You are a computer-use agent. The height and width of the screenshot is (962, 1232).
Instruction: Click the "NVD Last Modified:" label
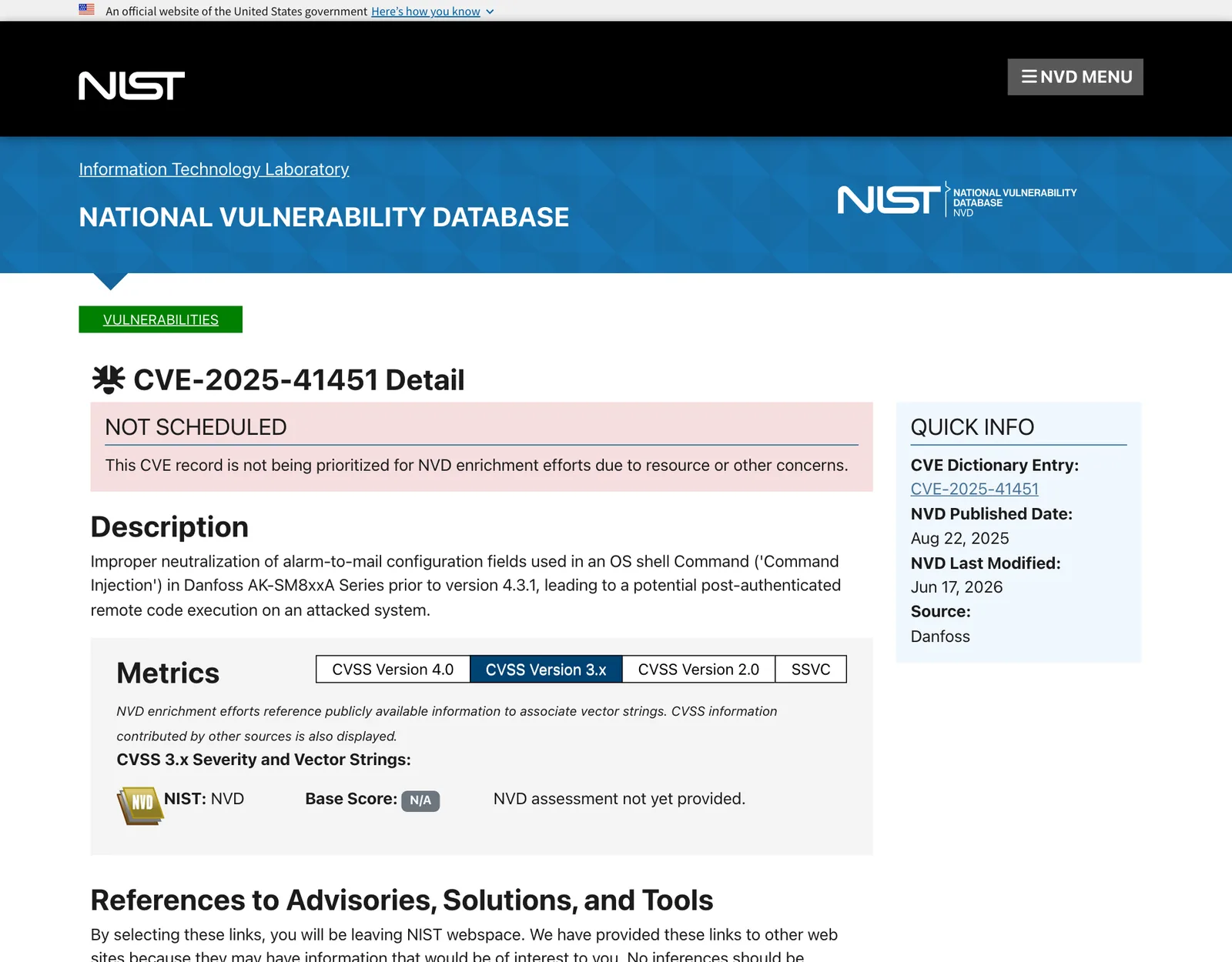coord(986,563)
